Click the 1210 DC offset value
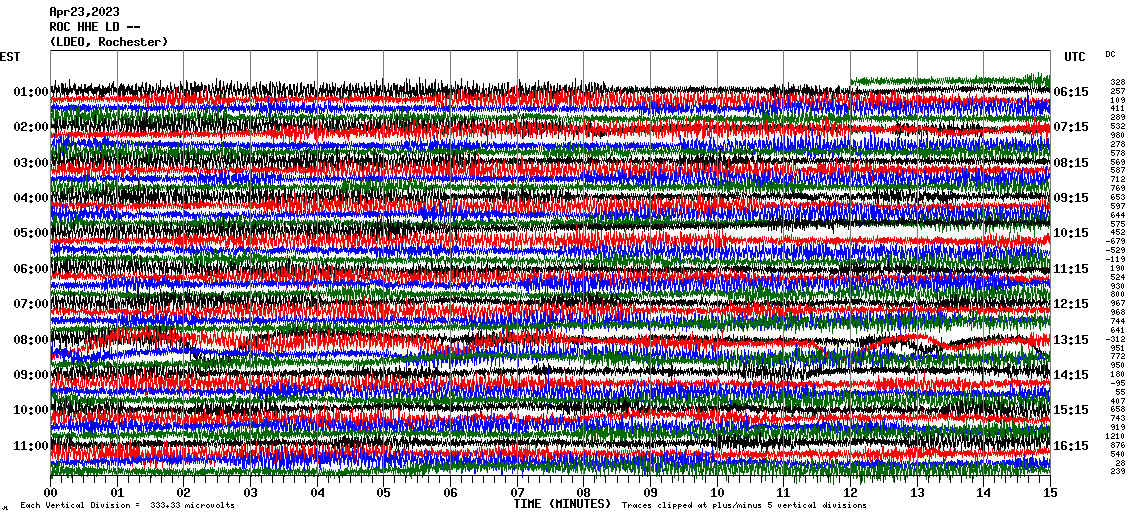 pyautogui.click(x=1117, y=437)
